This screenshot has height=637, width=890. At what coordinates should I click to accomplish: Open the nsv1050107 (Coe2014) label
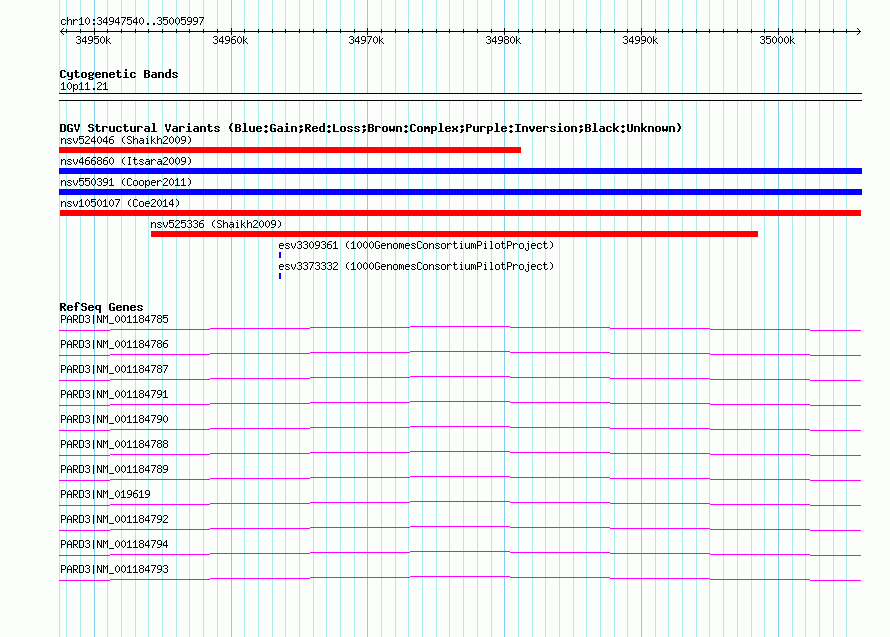point(120,203)
